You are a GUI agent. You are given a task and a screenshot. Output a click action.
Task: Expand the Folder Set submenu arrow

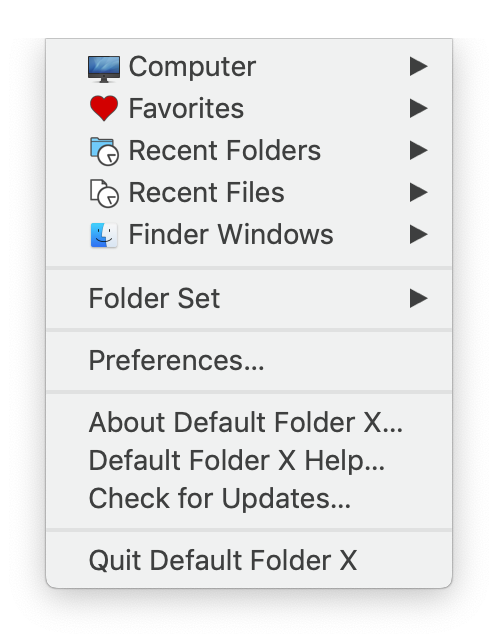pos(419,298)
